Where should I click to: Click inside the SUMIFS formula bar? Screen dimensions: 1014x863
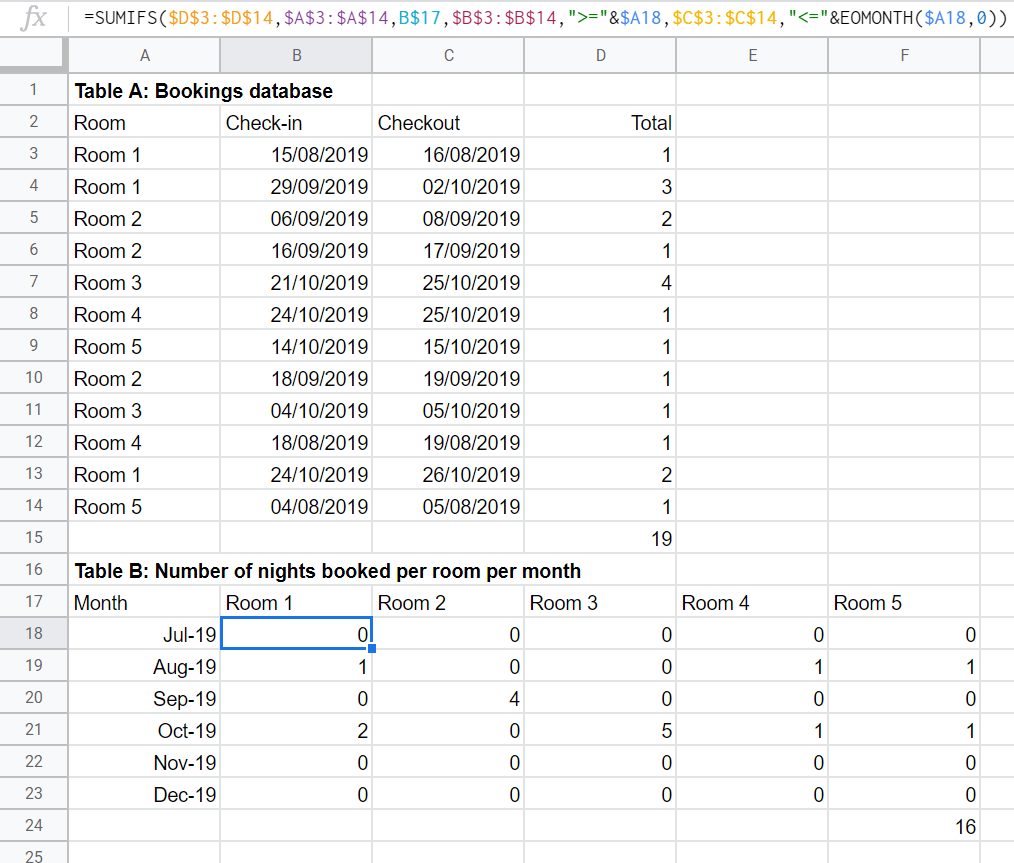[x=550, y=17]
